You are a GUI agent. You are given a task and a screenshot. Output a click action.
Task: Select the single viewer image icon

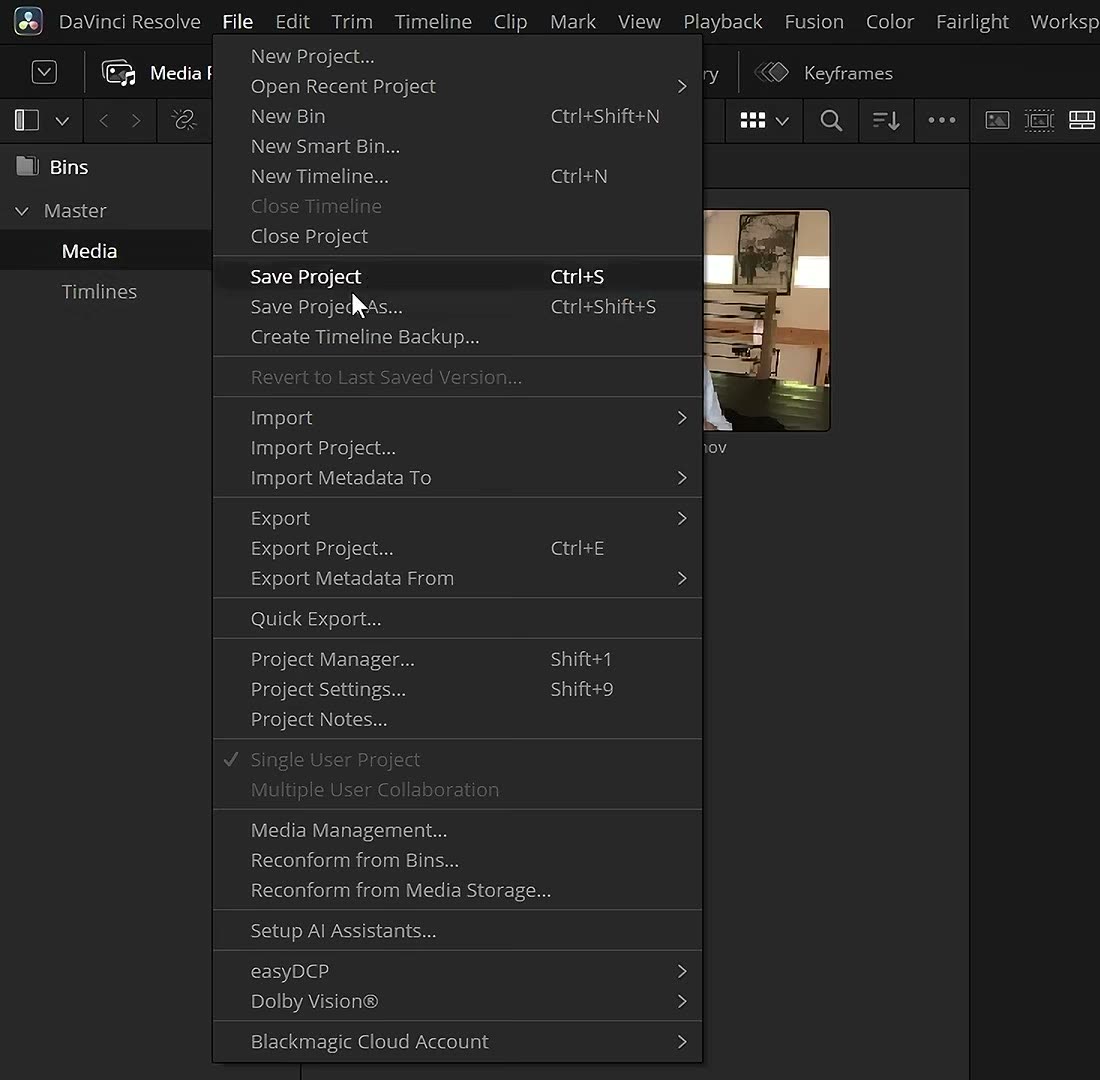point(997,120)
